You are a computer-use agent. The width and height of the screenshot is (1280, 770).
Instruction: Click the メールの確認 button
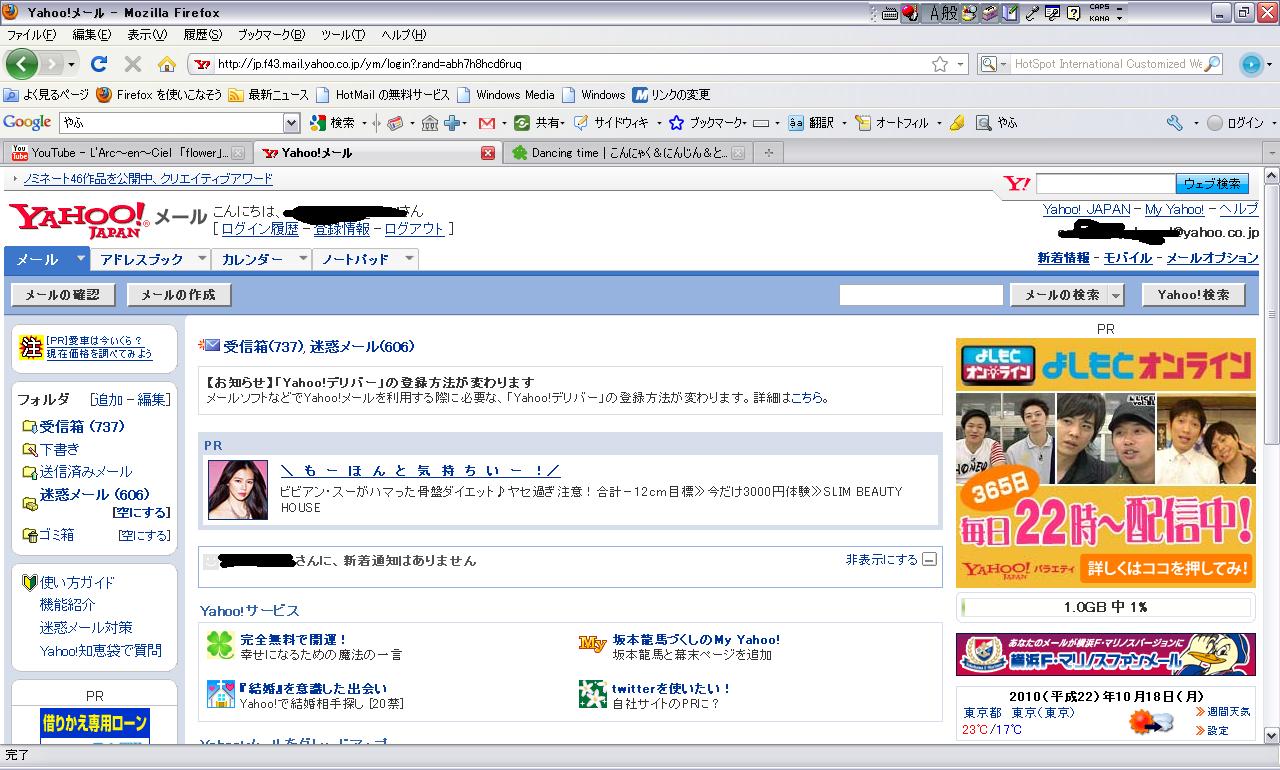(63, 295)
